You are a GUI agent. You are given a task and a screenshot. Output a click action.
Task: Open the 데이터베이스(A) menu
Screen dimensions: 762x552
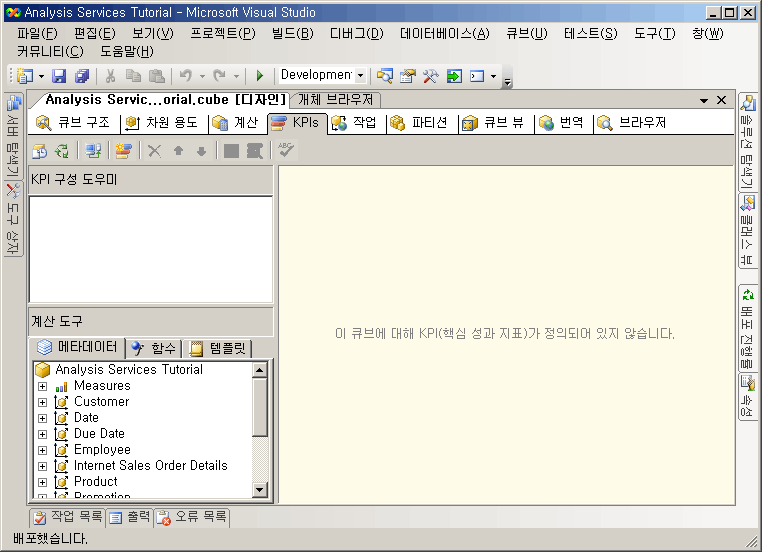[445, 34]
